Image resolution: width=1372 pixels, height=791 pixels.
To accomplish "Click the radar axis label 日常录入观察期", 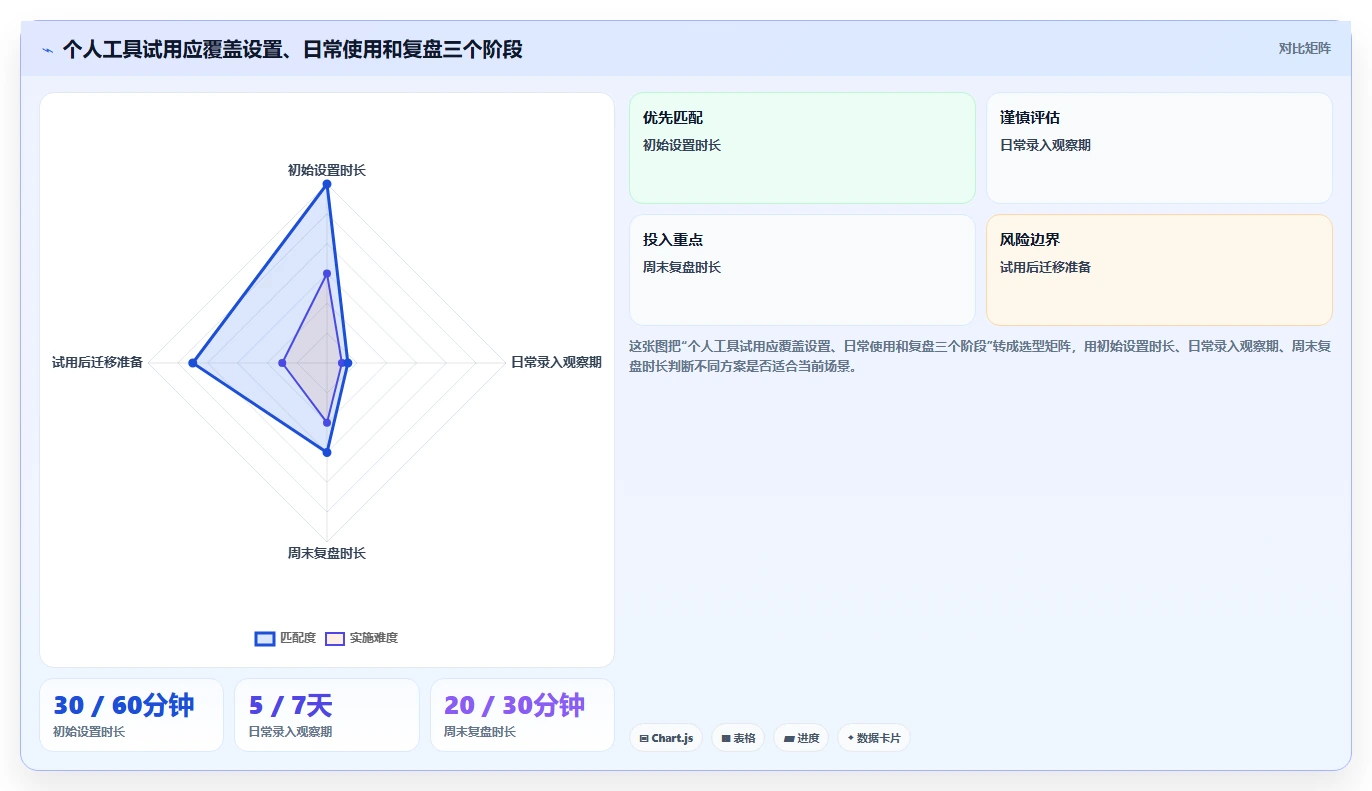I will 556,362.
